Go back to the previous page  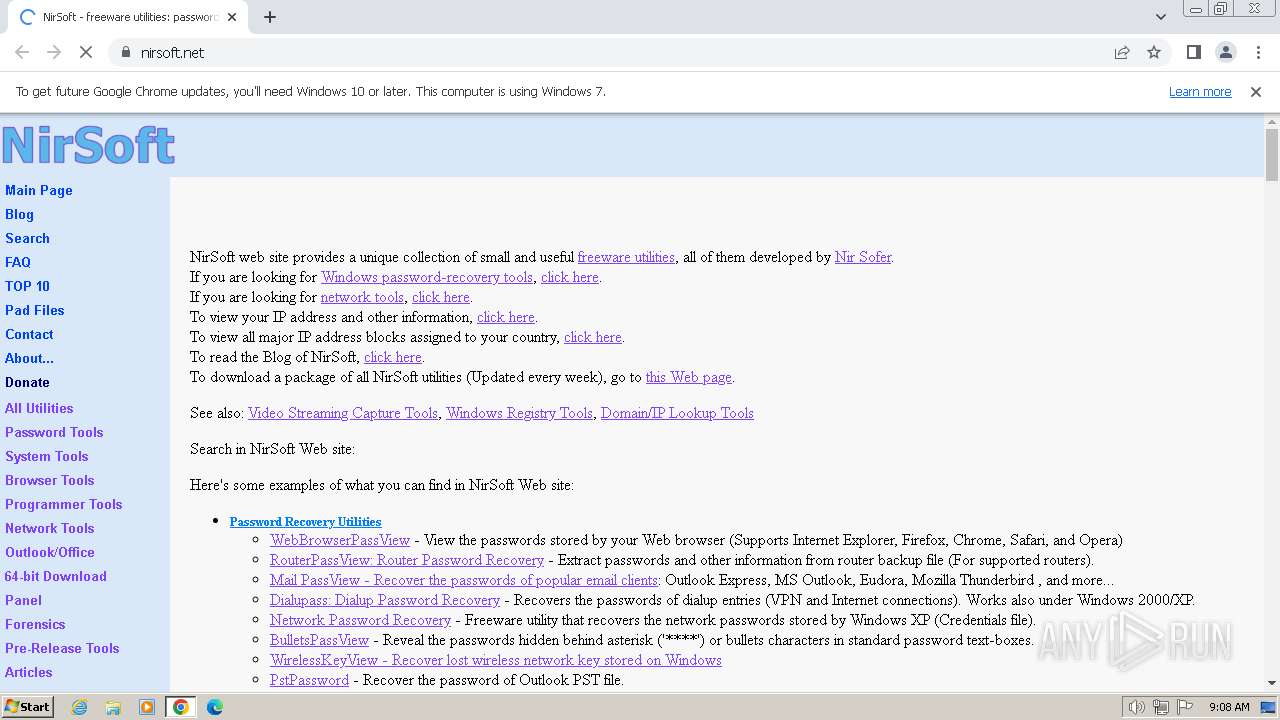(x=22, y=52)
